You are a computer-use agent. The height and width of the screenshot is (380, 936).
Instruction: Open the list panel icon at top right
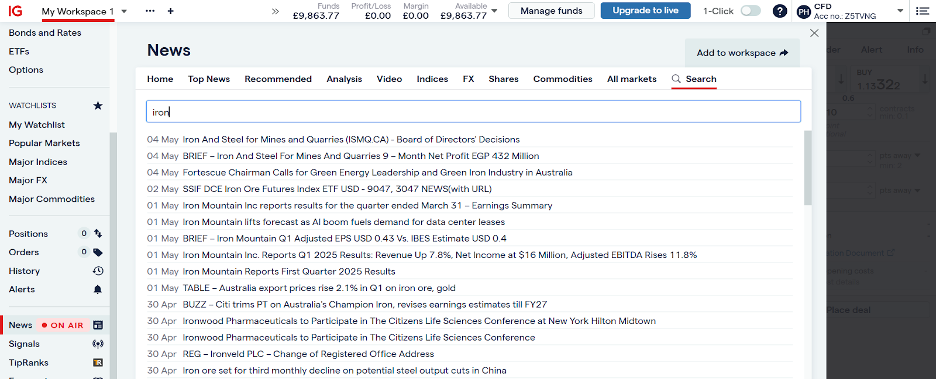922,11
